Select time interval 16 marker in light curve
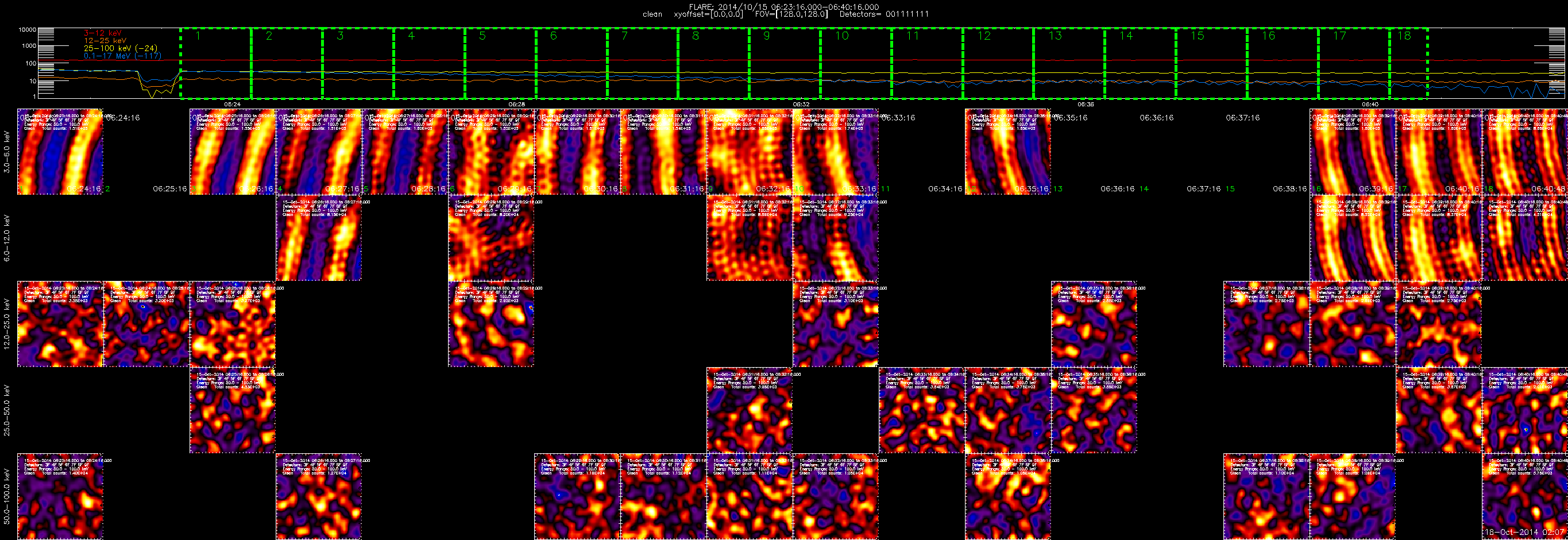1568x540 pixels. pyautogui.click(x=1269, y=36)
